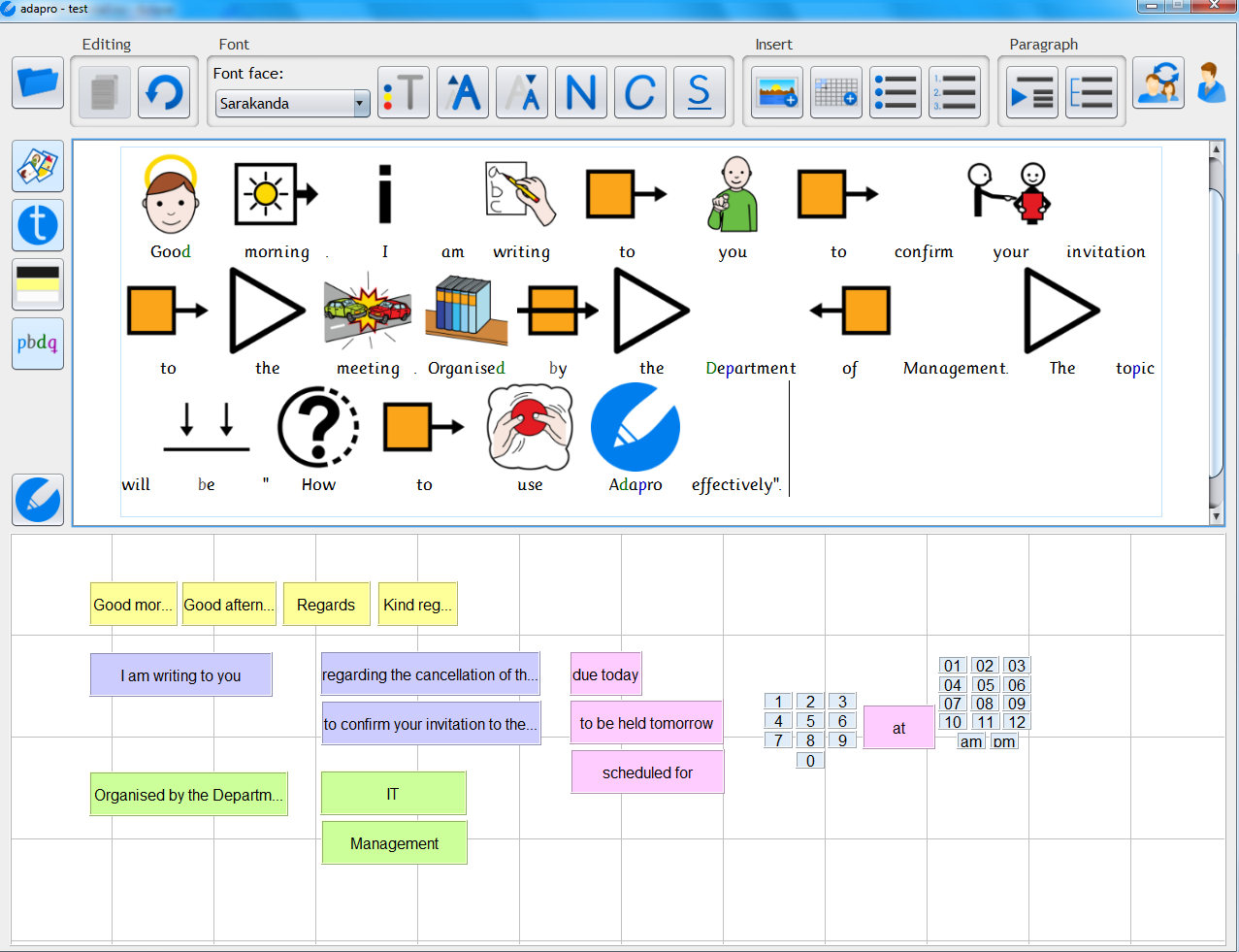Click the am button
Screen dimensions: 1239x952
971,741
